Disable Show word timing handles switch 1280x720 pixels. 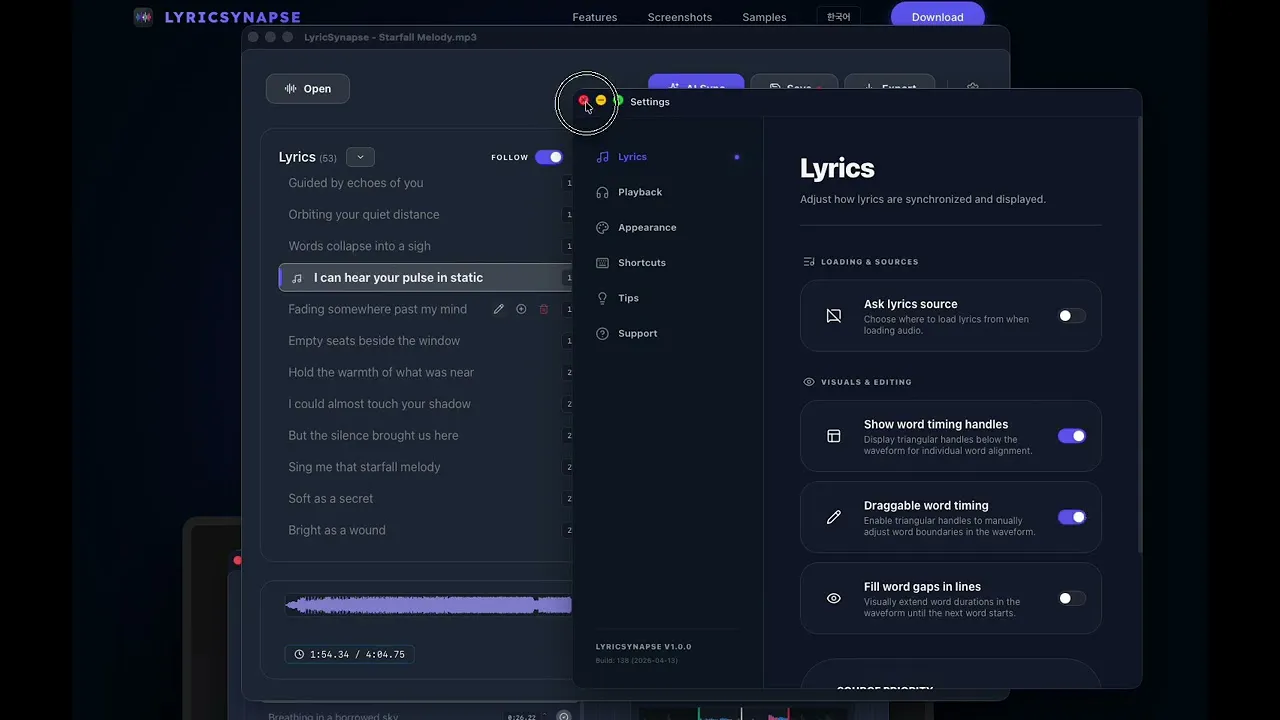click(x=1072, y=436)
